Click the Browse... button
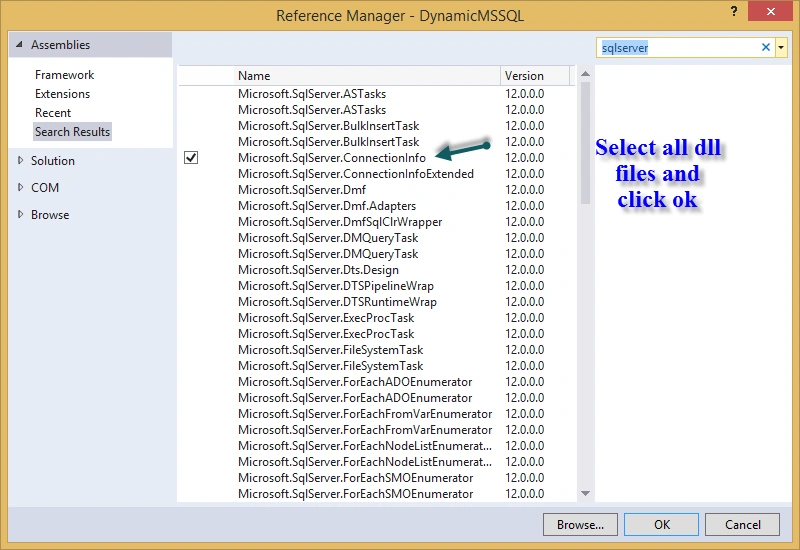Viewport: 800px width, 550px height. pos(580,524)
